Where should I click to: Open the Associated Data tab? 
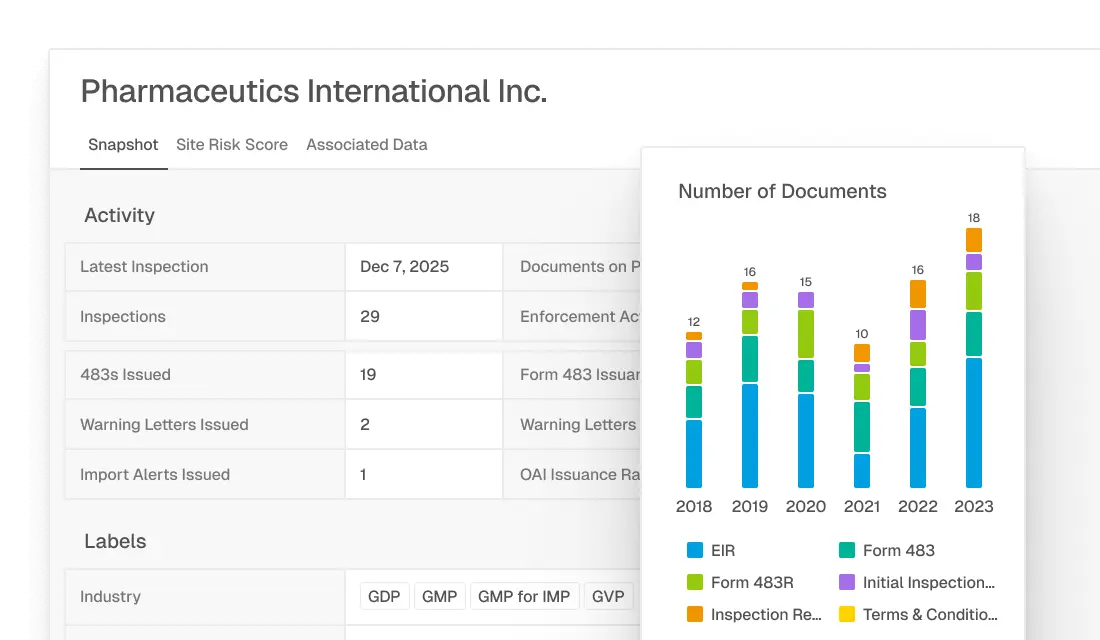point(366,145)
